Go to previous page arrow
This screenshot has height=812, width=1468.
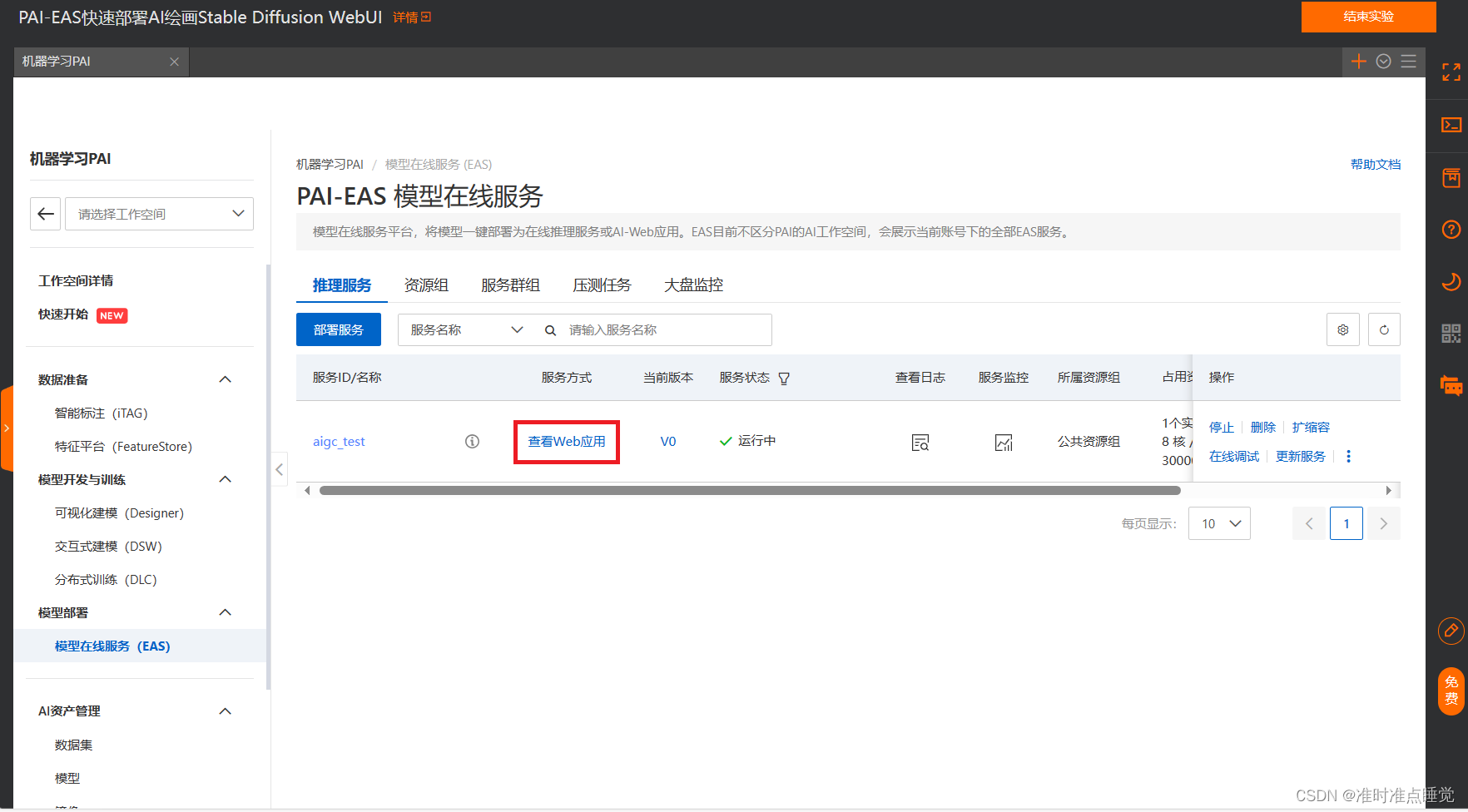click(1309, 523)
